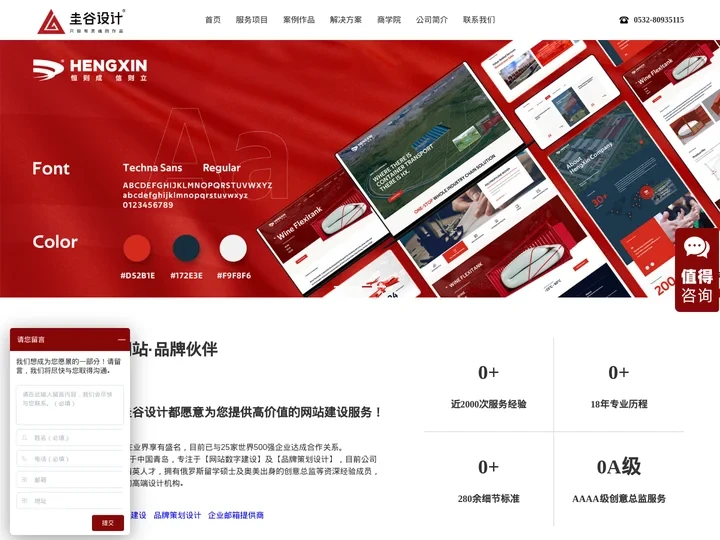Open the 服务项目 menu item

pyautogui.click(x=252, y=20)
